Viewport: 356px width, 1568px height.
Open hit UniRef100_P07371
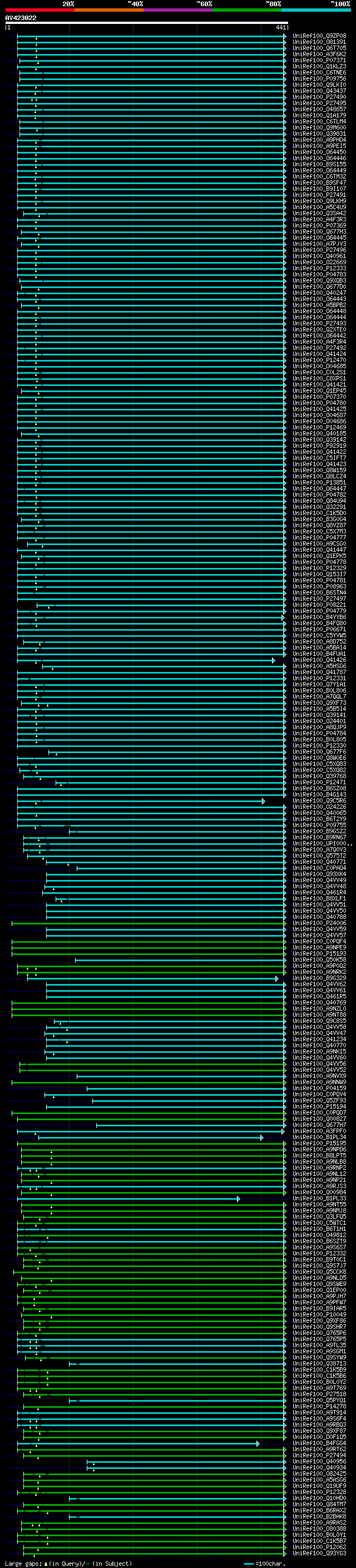[319, 60]
